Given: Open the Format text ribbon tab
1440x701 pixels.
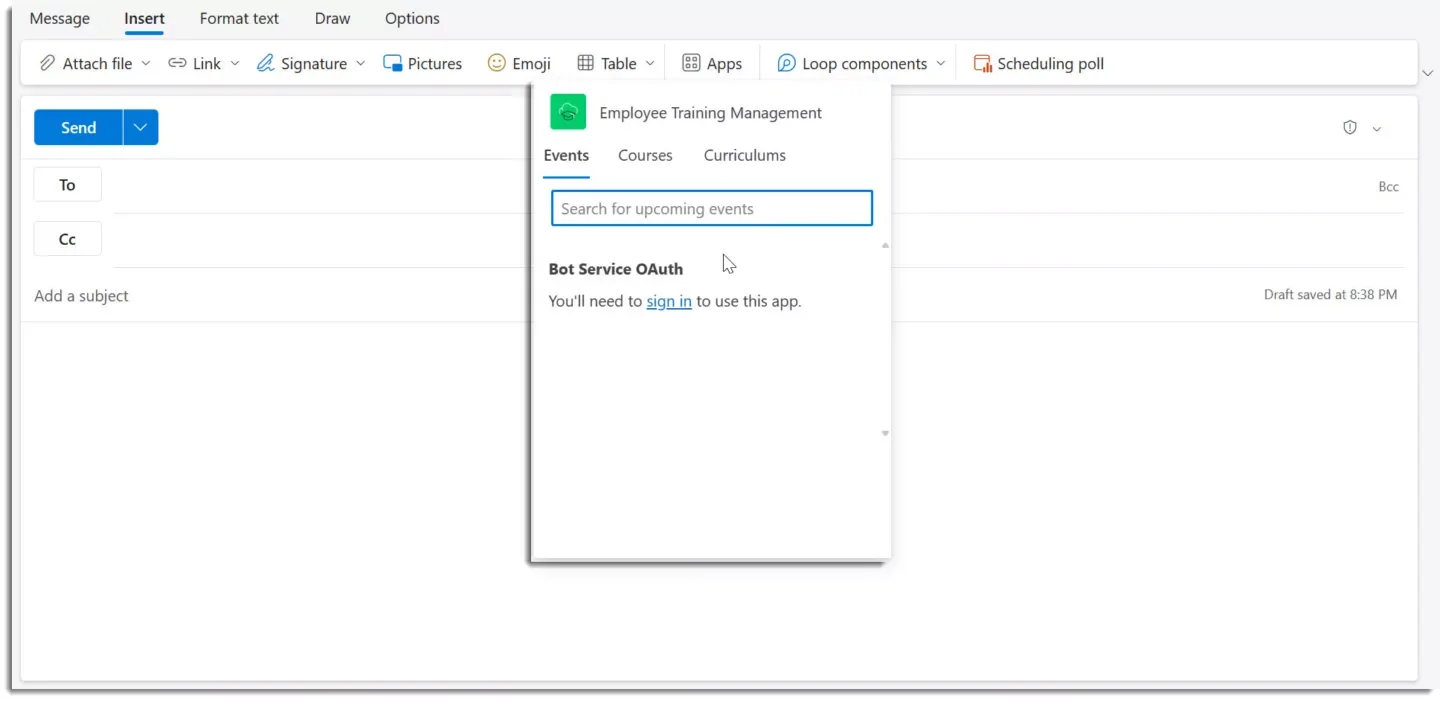Looking at the screenshot, I should (x=239, y=18).
